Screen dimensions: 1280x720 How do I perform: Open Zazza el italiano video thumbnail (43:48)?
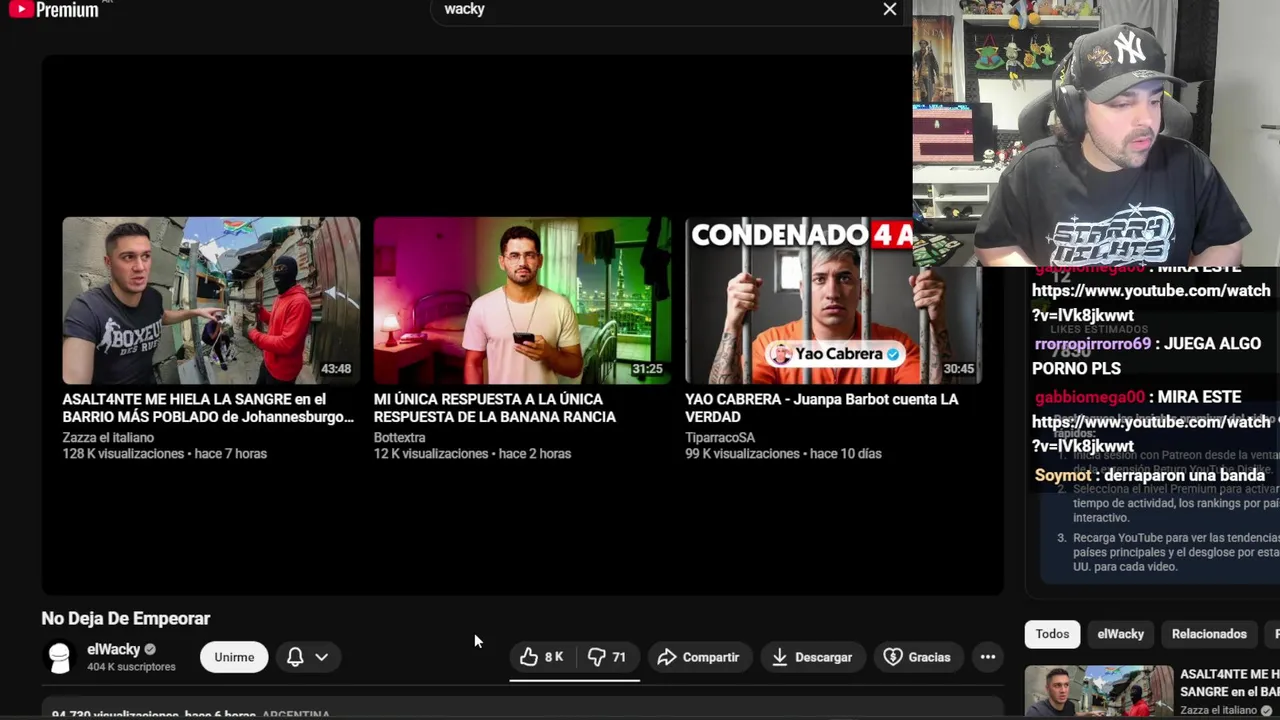211,300
